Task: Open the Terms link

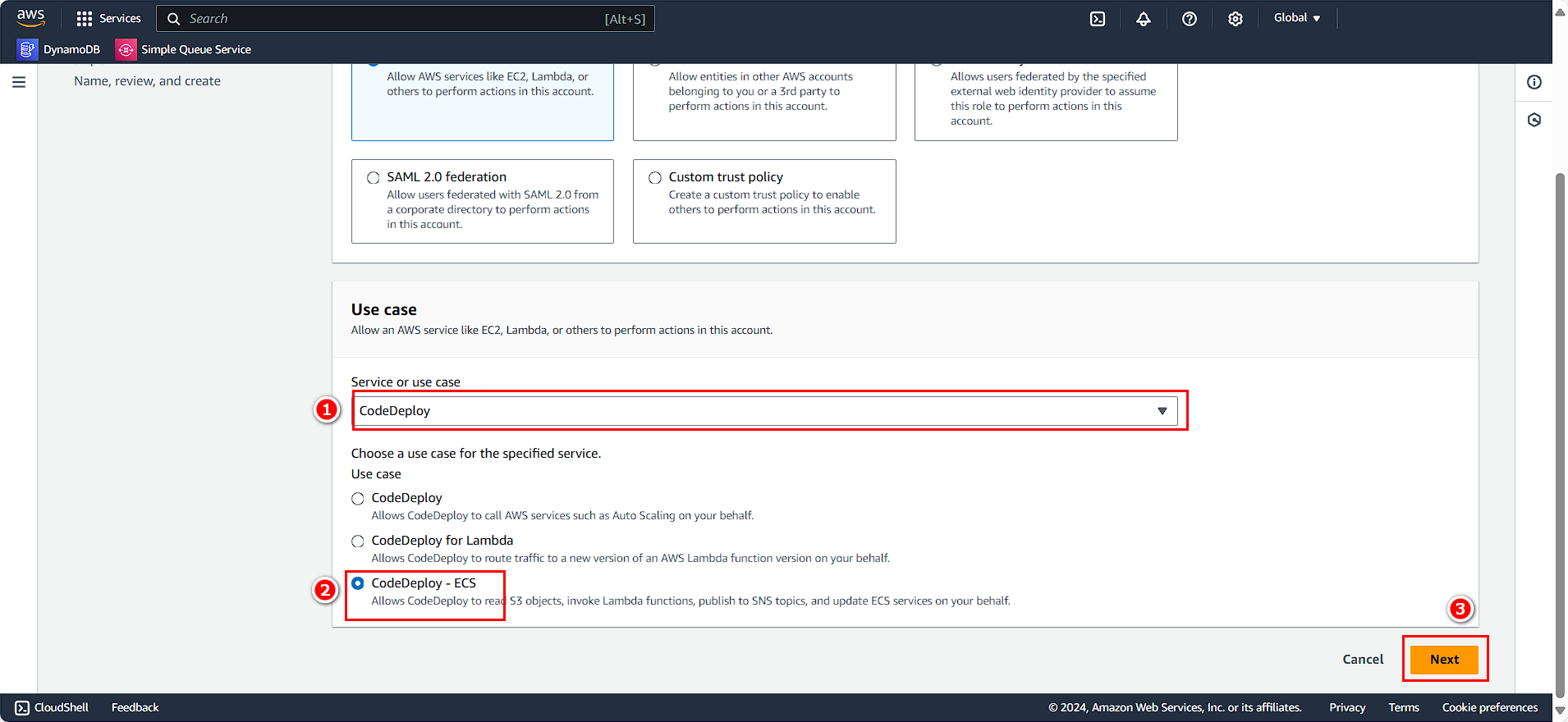Action: point(1404,707)
